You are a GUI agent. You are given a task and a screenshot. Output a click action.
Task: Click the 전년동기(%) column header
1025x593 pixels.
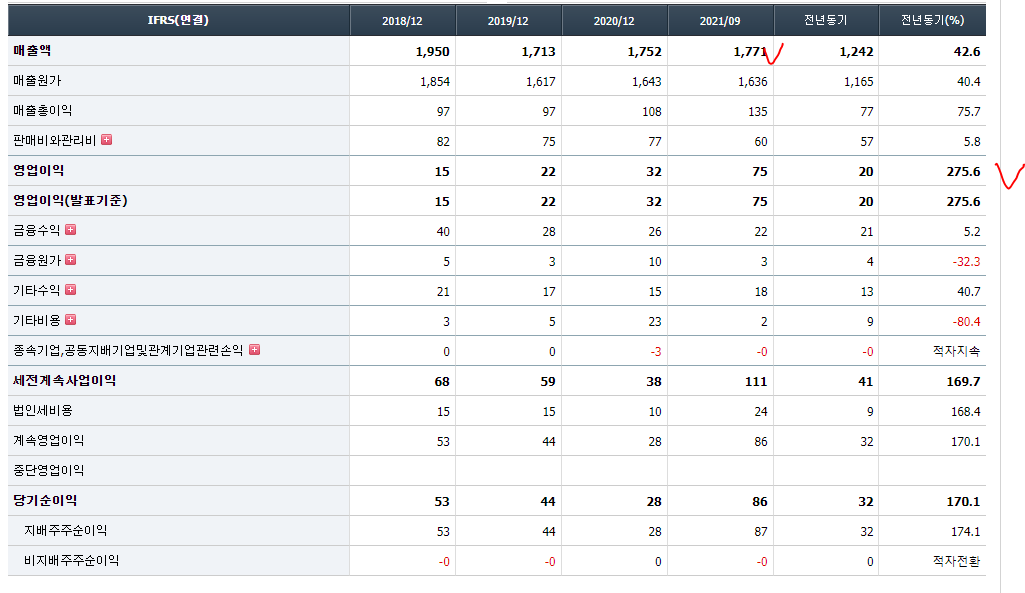(932, 20)
